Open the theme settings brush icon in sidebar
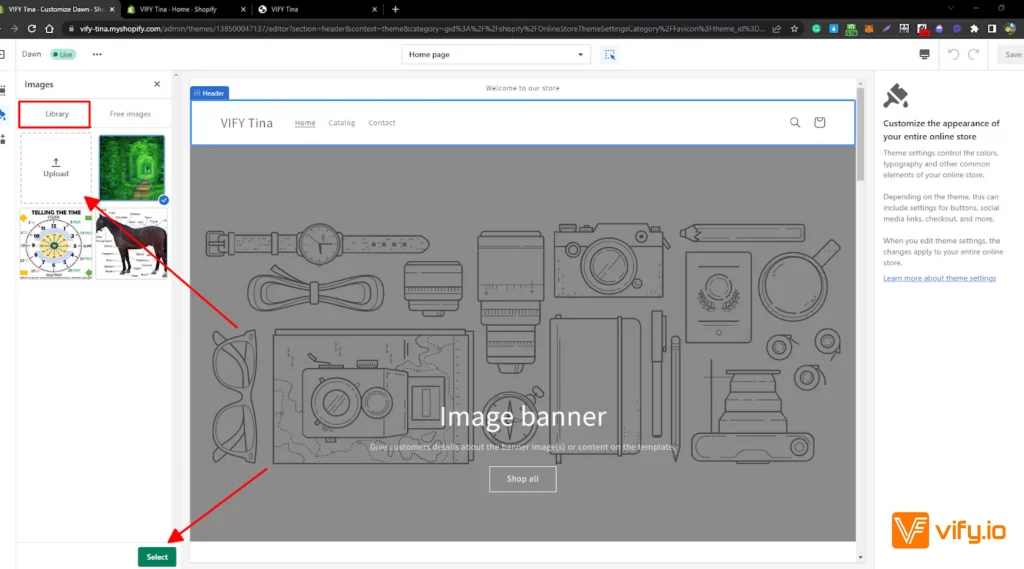Screen dimensions: 1024x569 [3, 115]
